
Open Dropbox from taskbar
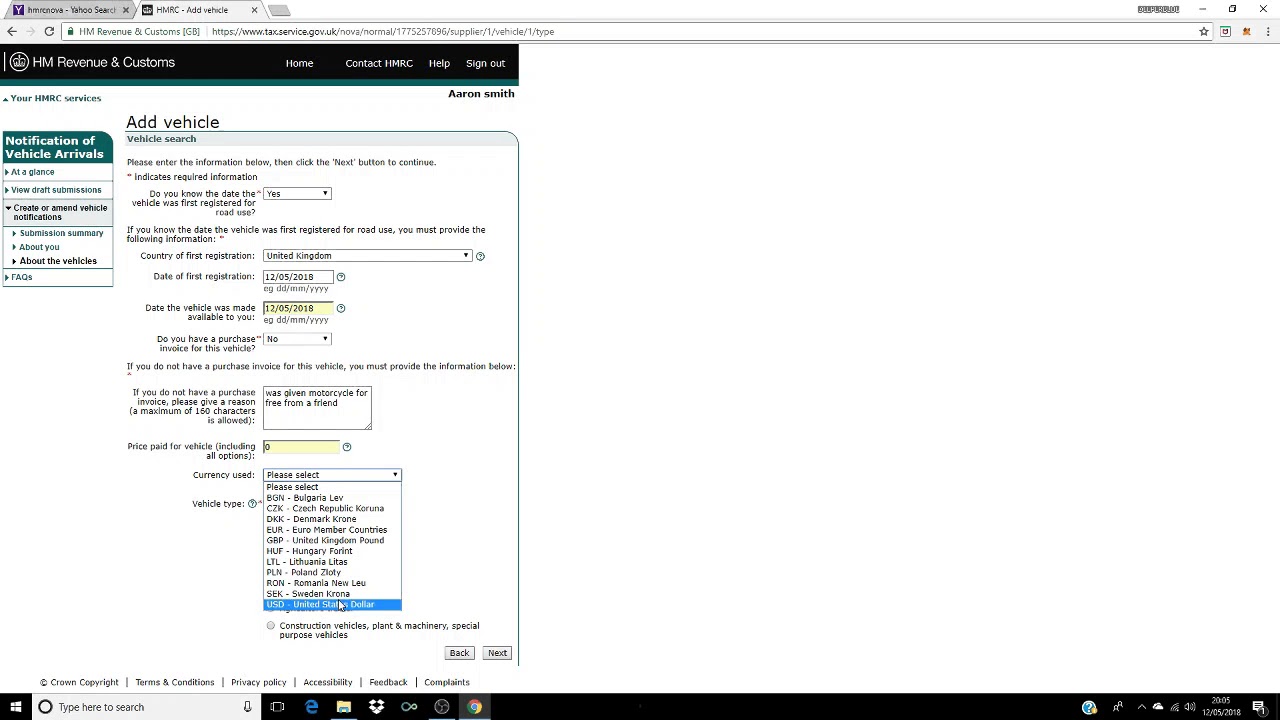click(x=376, y=707)
